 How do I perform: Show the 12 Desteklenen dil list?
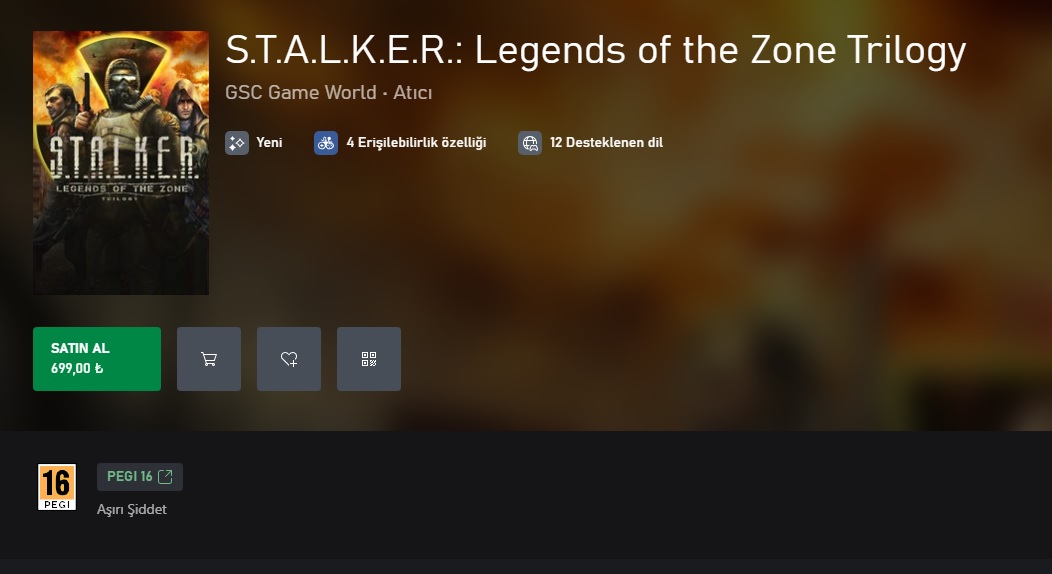pyautogui.click(x=607, y=143)
